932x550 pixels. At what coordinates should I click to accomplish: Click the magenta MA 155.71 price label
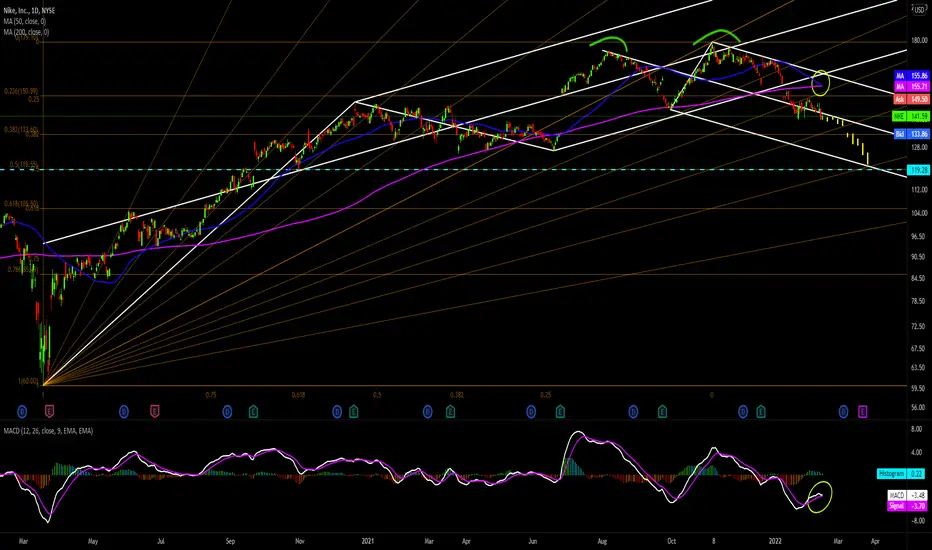pos(911,87)
